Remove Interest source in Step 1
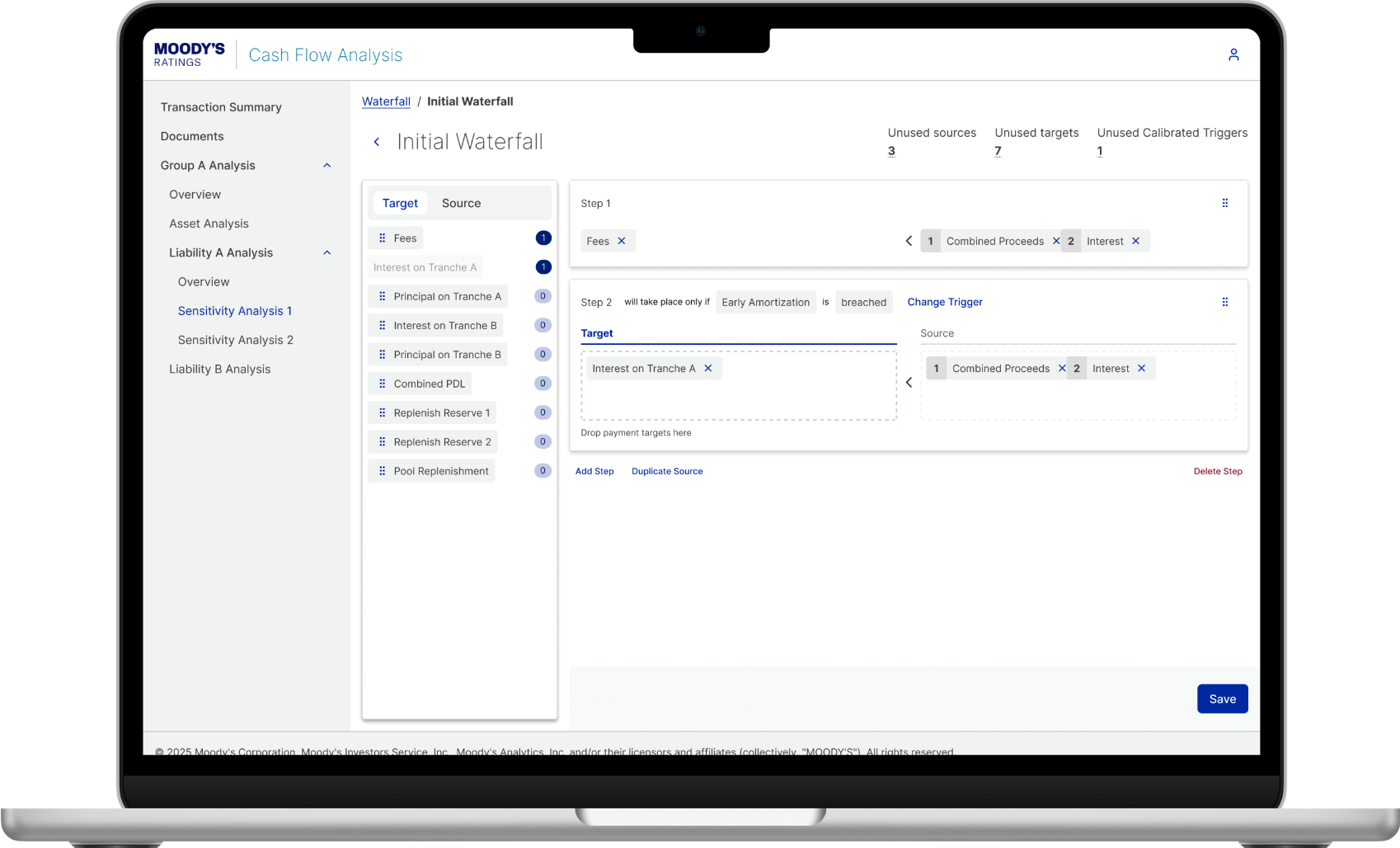This screenshot has width=1400, height=848. (1135, 241)
